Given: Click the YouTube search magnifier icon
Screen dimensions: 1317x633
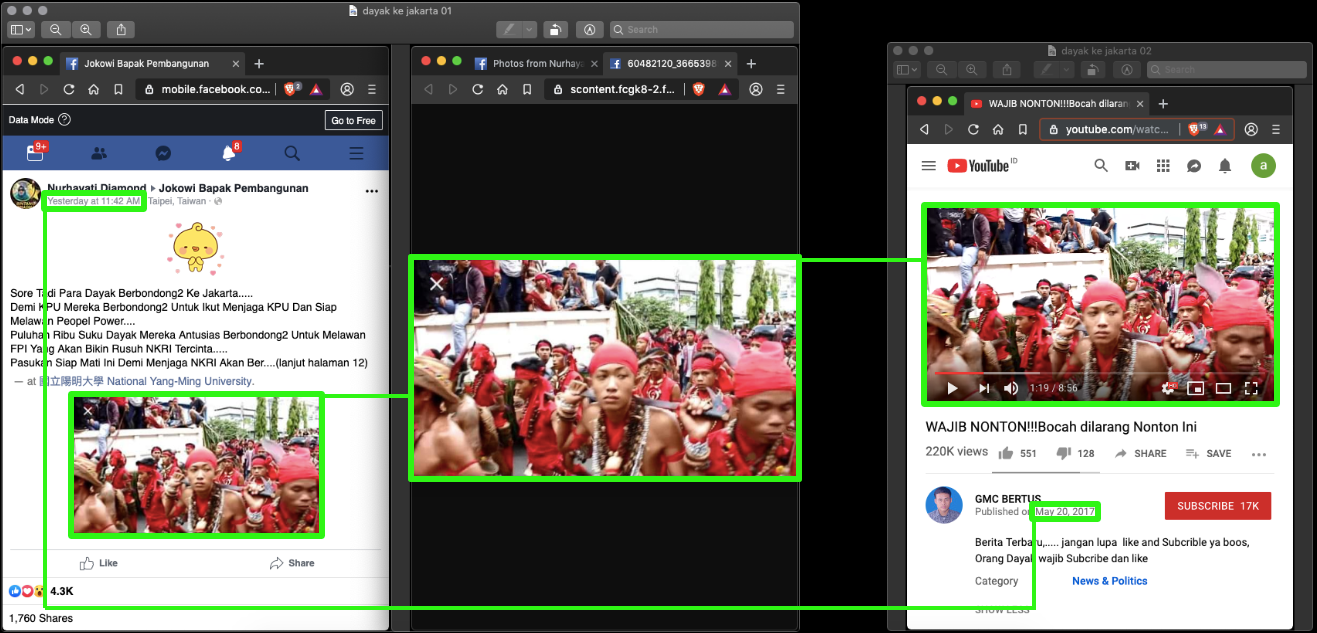Looking at the screenshot, I should point(1101,166).
